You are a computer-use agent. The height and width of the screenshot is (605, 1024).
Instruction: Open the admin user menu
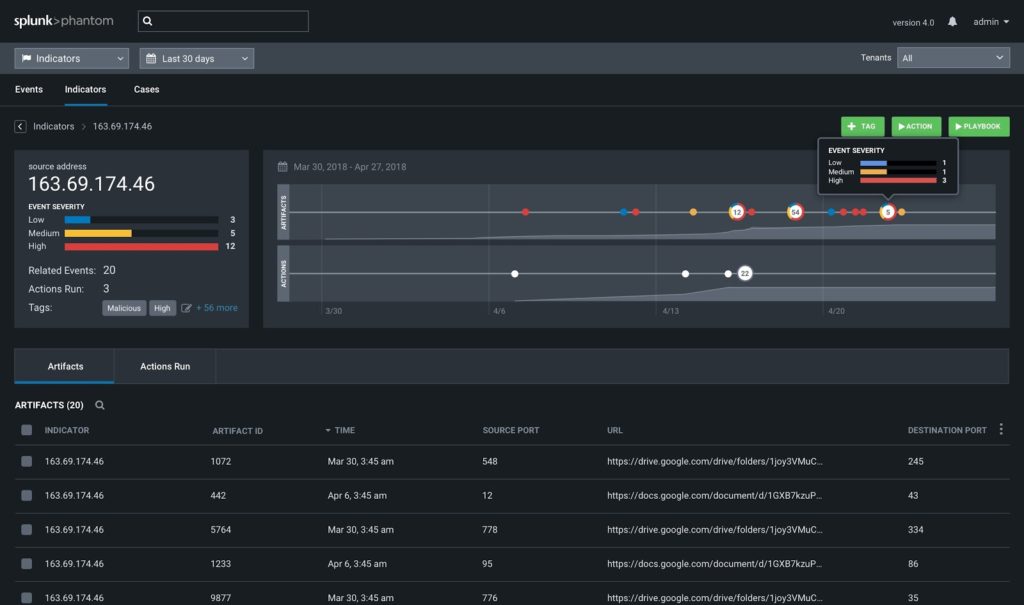pos(991,22)
